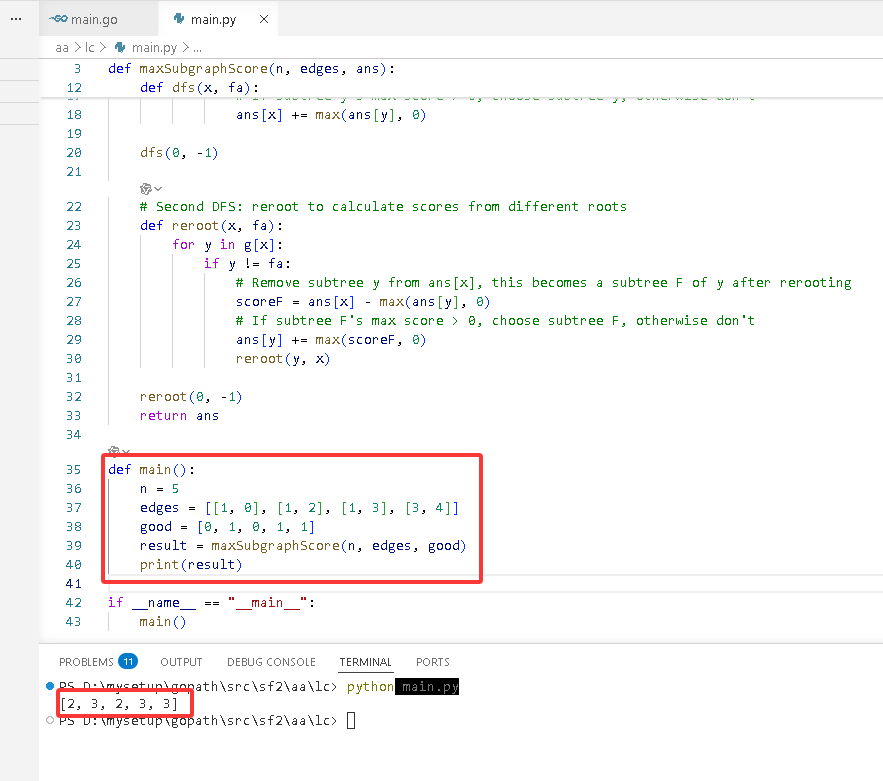883x781 pixels.
Task: Click 'def reroot(x, fa):' on line 23
Action: [211, 226]
